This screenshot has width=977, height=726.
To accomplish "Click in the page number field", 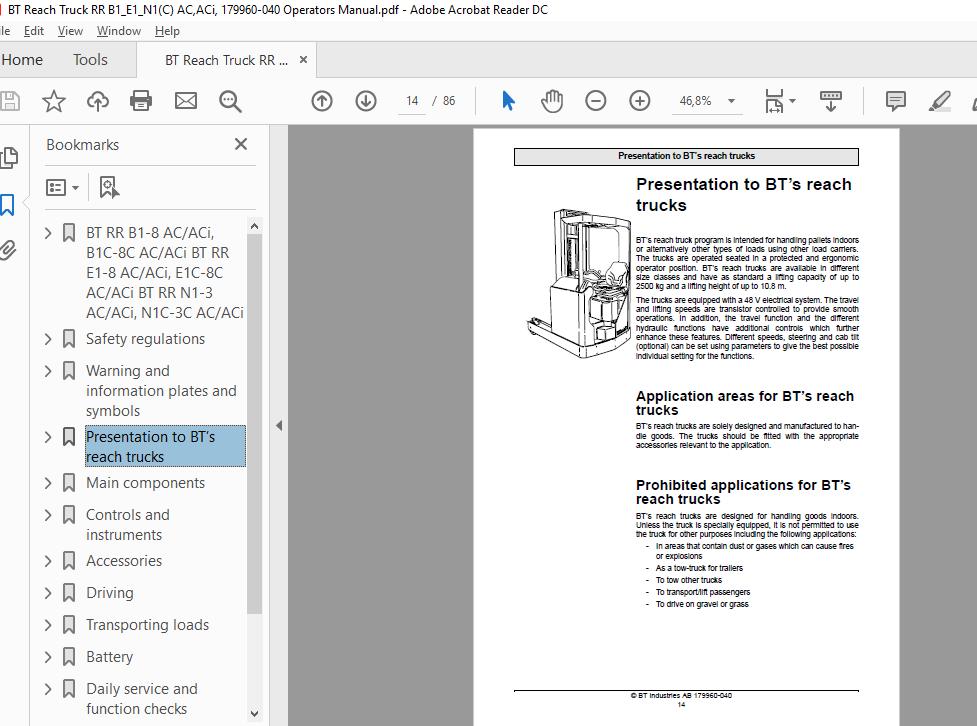I will (410, 100).
